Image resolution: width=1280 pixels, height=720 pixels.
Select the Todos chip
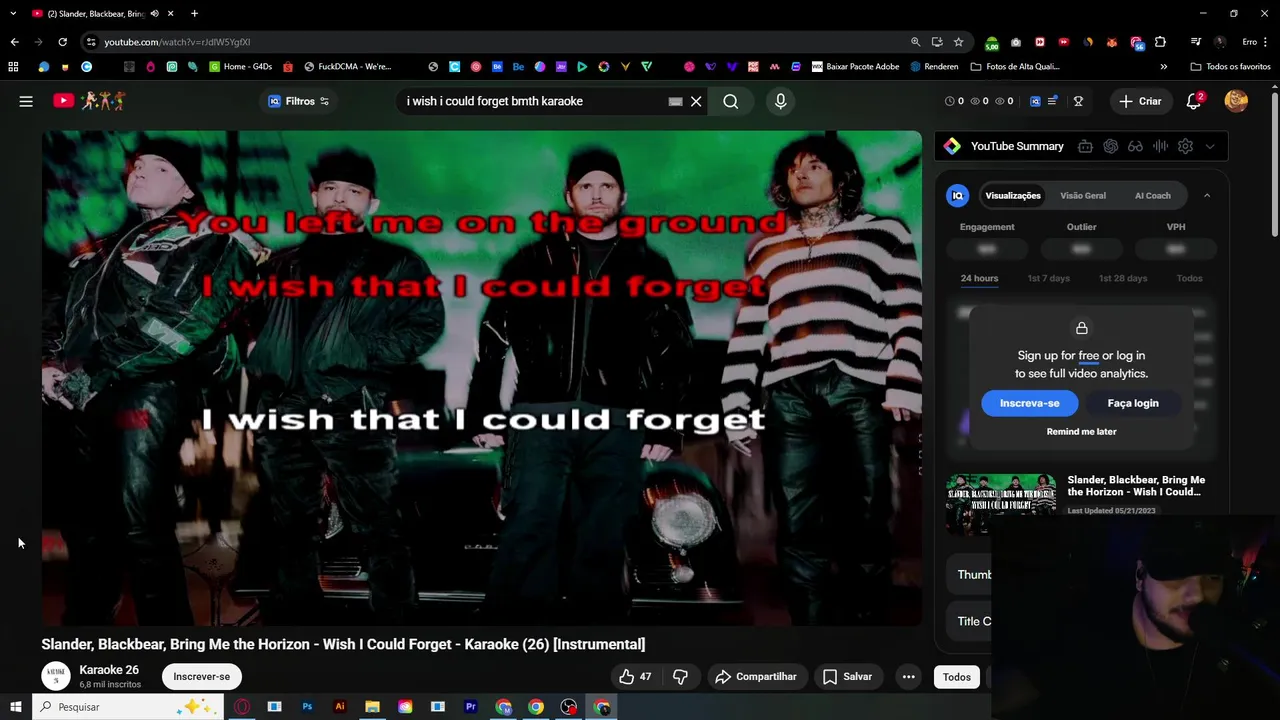click(x=956, y=677)
